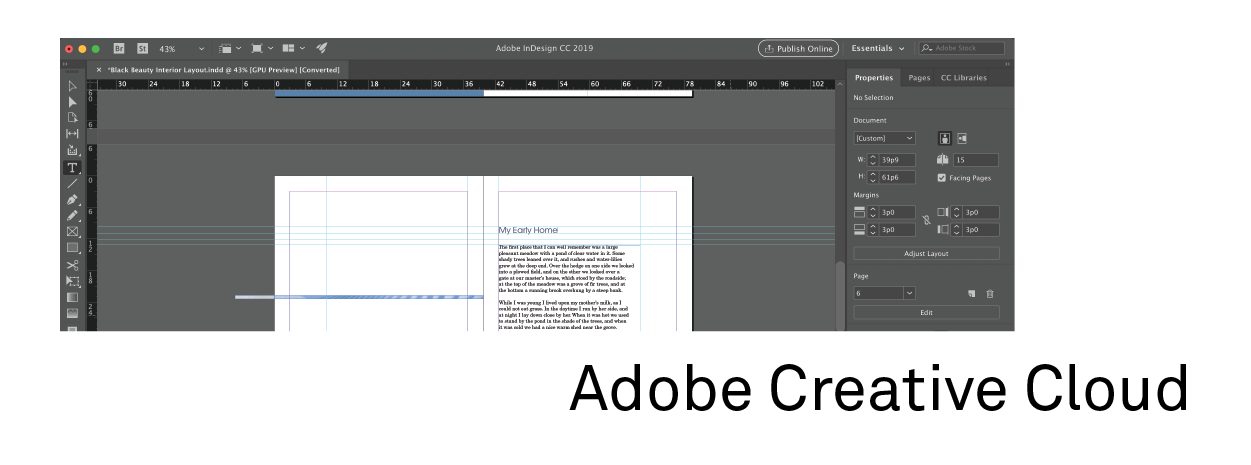Open the 43% zoom level dropdown
The width and height of the screenshot is (1251, 465).
pyautogui.click(x=201, y=48)
